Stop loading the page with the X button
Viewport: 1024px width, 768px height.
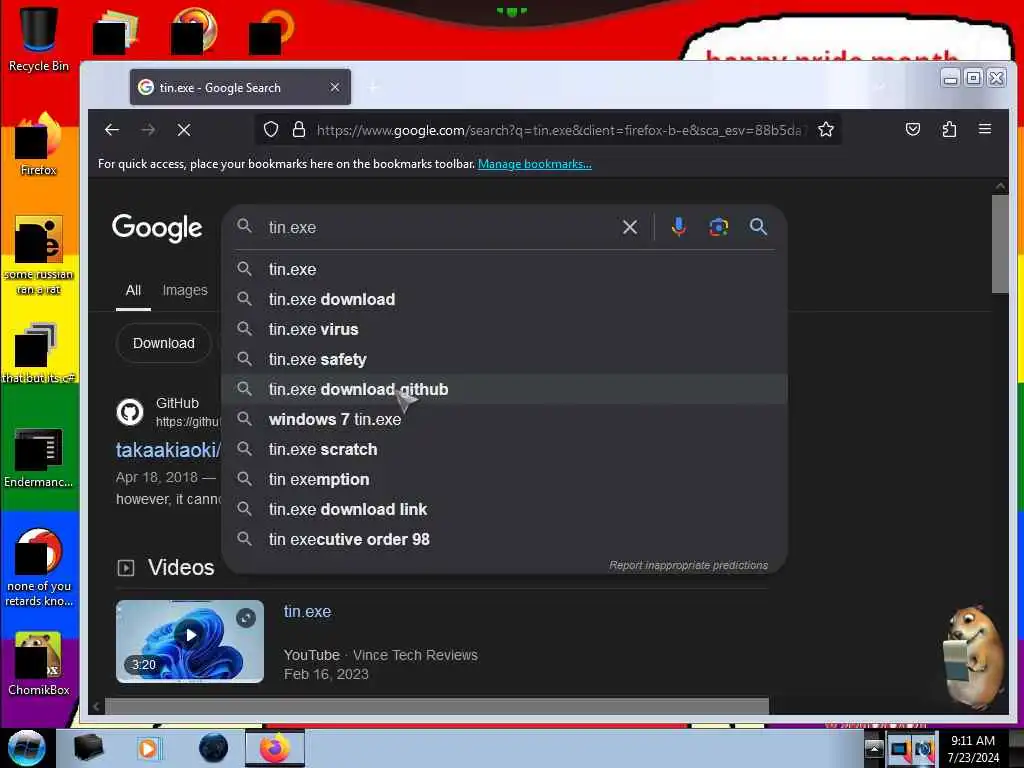pyautogui.click(x=184, y=130)
